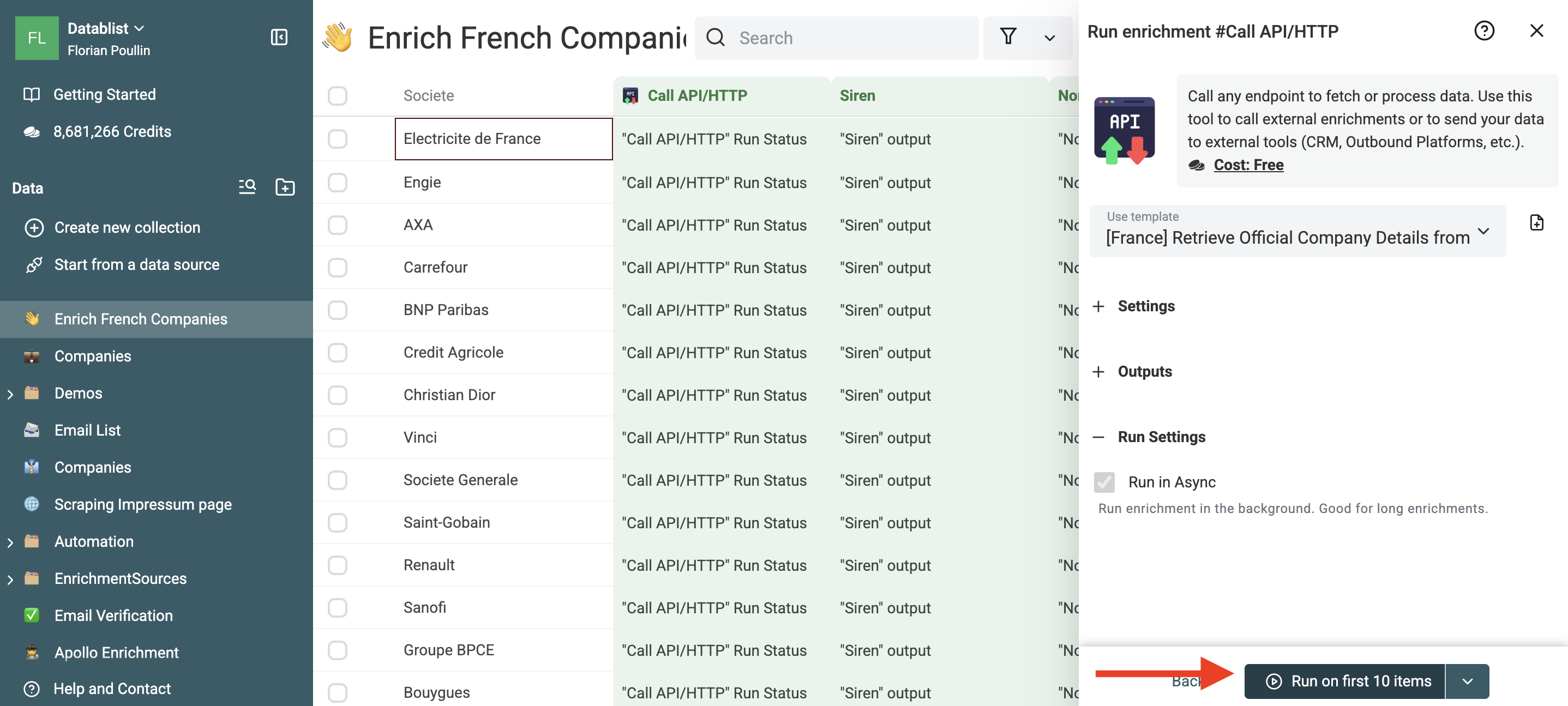Click the Call API/HTTP column icon
1568x706 pixels.
pyautogui.click(x=630, y=95)
